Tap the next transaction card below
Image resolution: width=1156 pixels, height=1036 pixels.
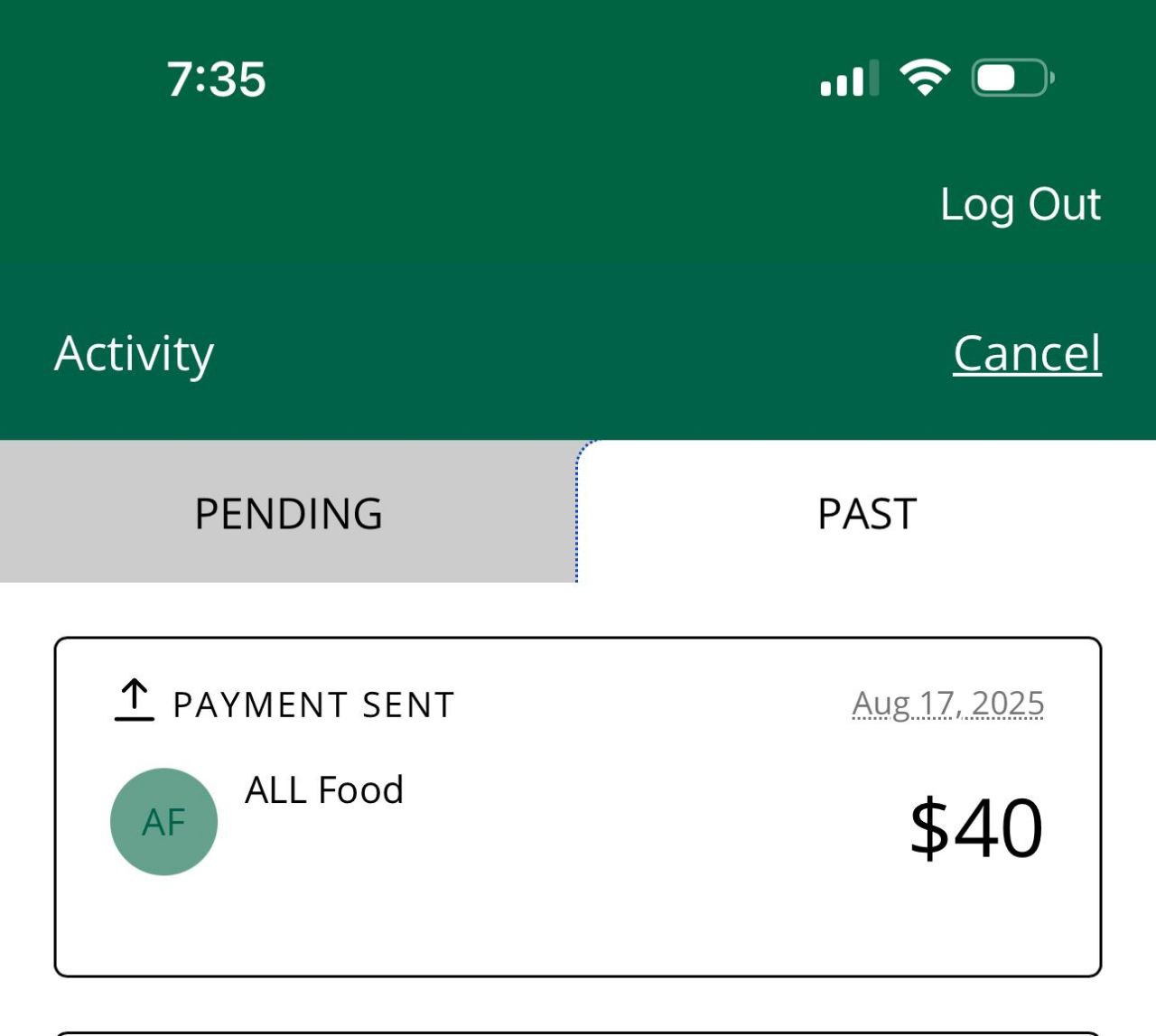pos(578,1032)
